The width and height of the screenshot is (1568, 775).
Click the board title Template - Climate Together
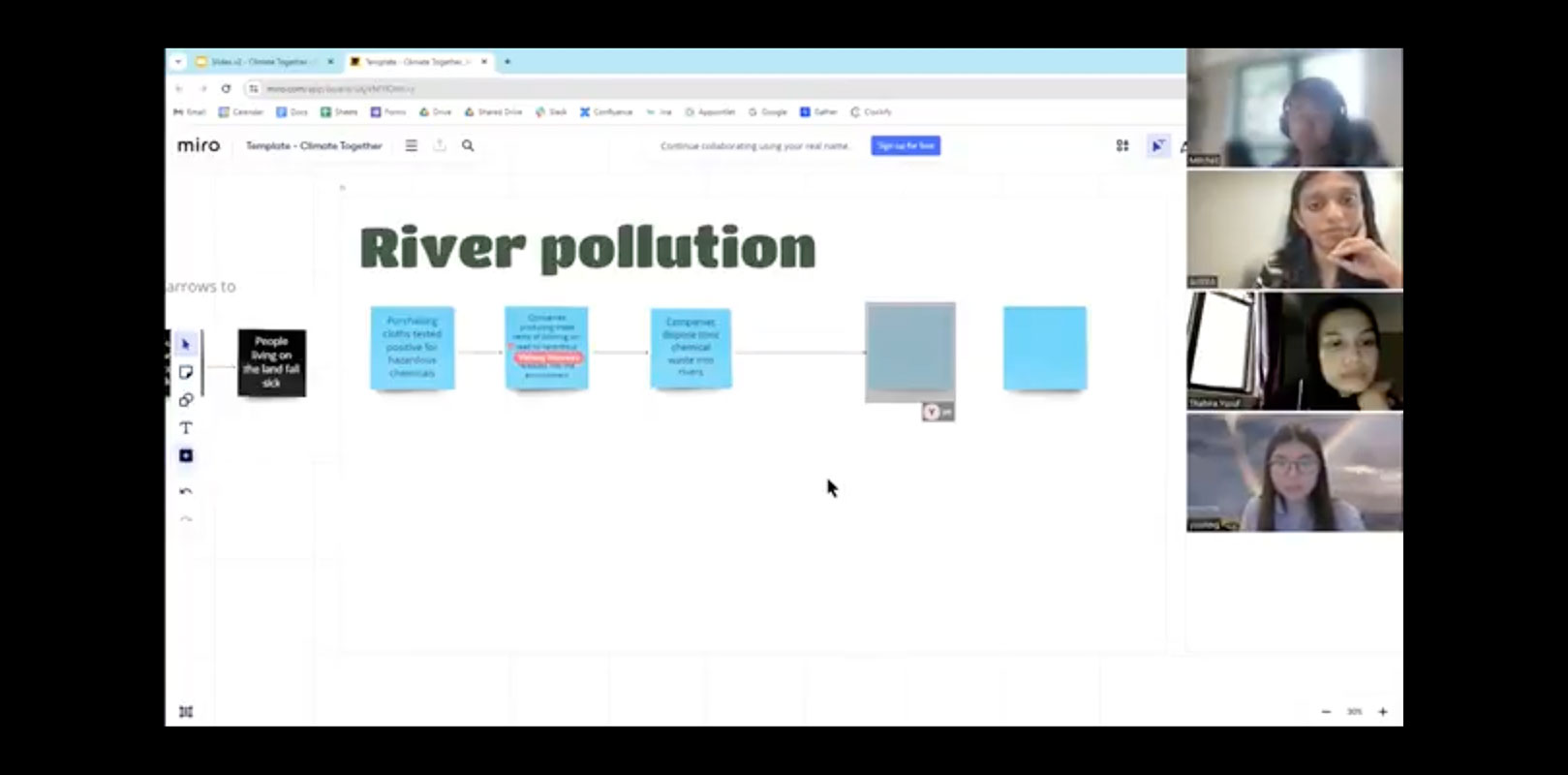click(x=314, y=145)
